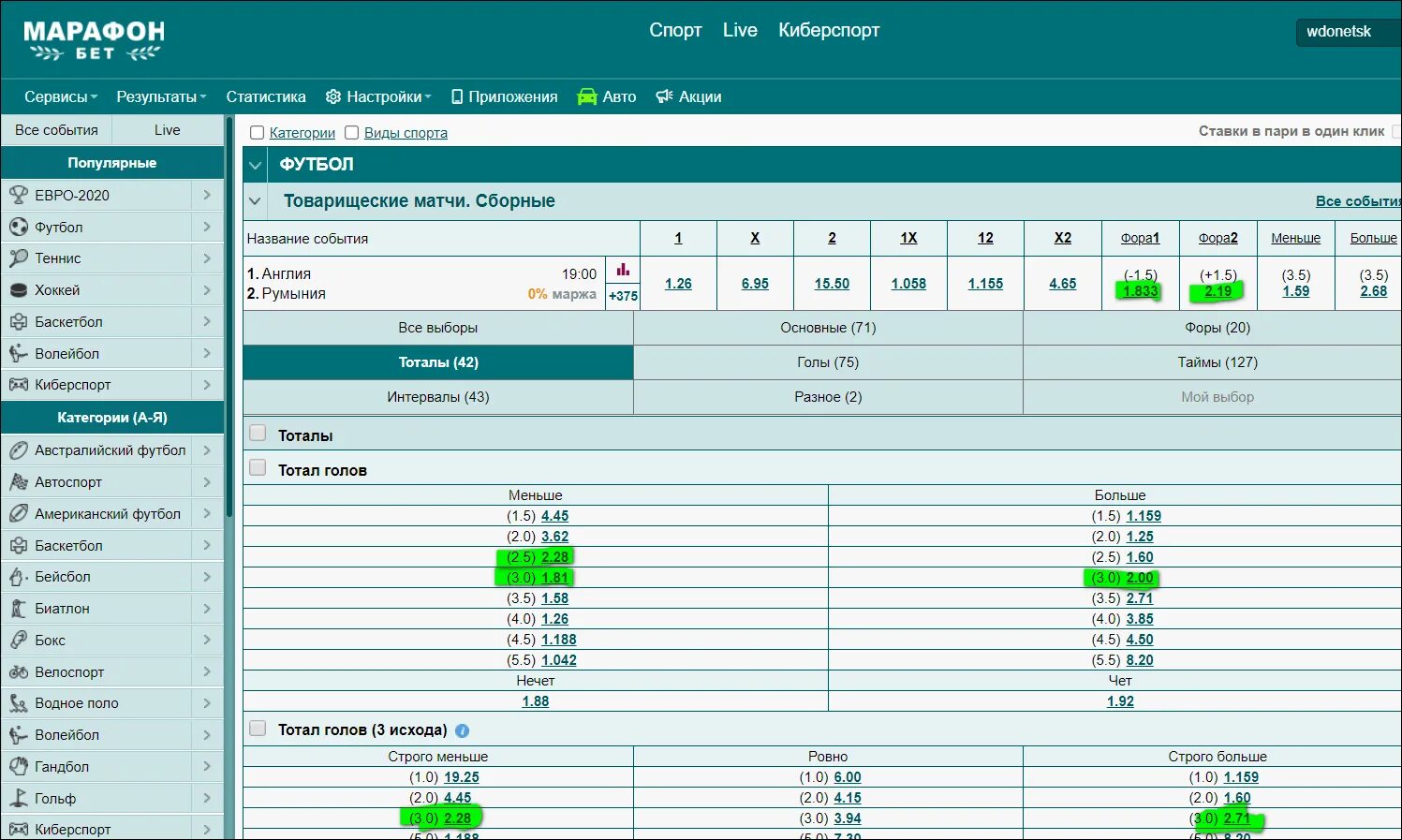Select Нечет odds 1.88
This screenshot has width=1402, height=840.
click(x=536, y=701)
